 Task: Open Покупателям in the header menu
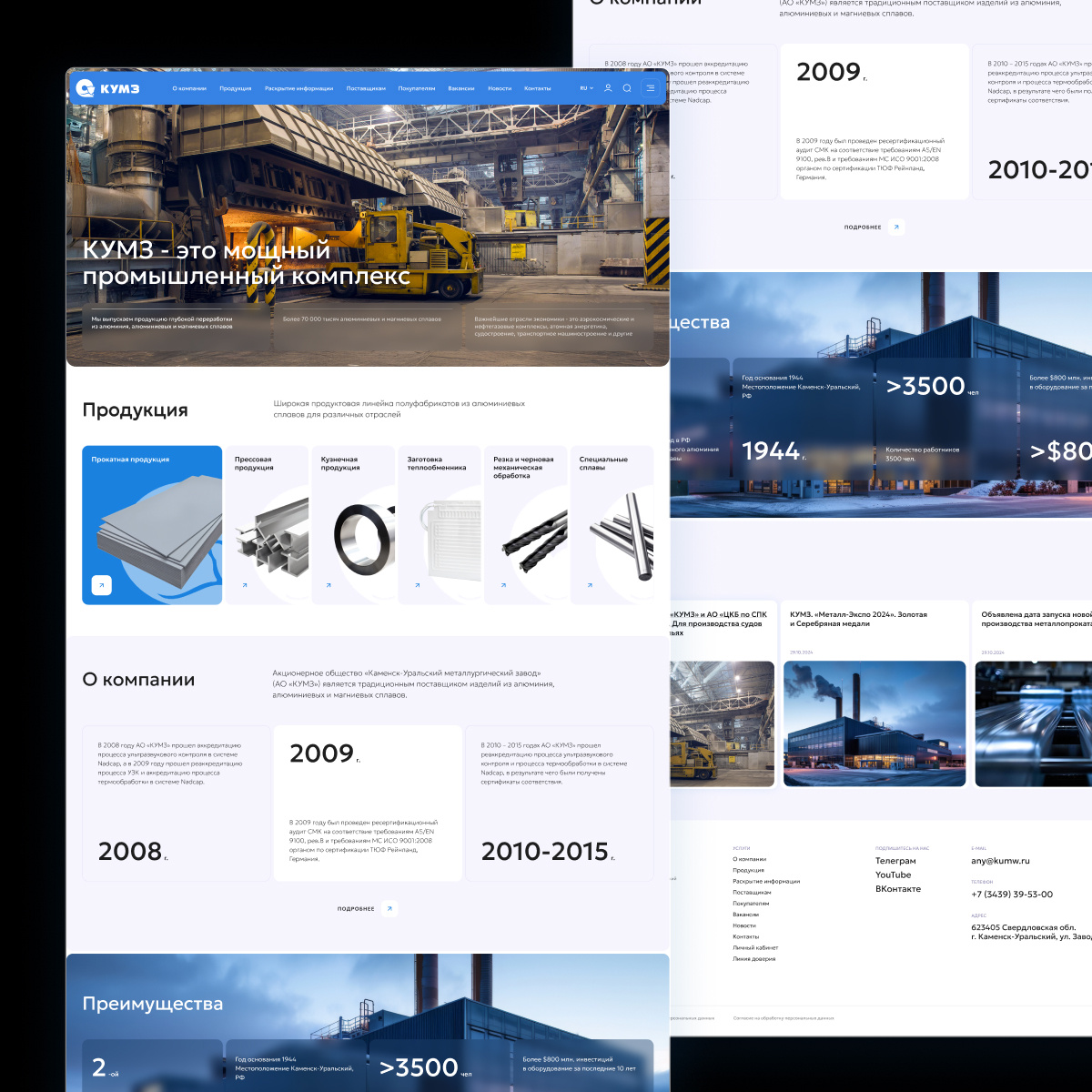click(x=417, y=88)
